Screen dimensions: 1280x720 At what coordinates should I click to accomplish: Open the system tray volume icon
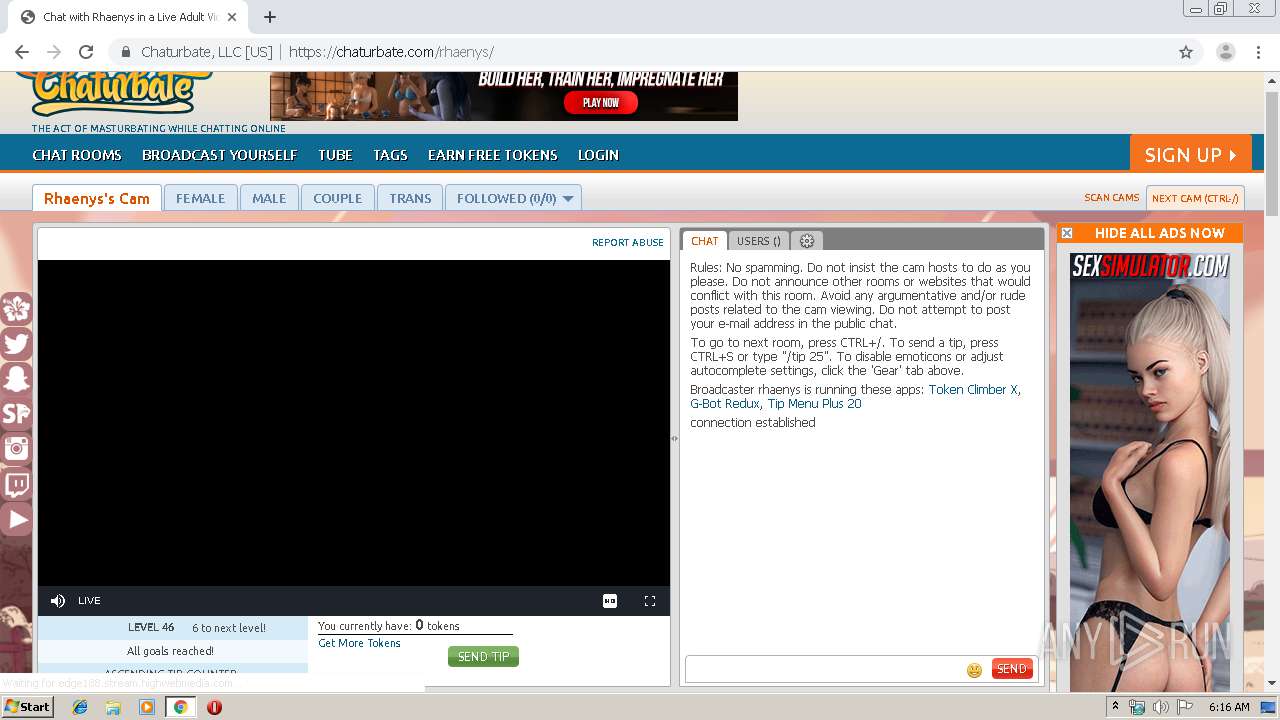[x=1160, y=707]
